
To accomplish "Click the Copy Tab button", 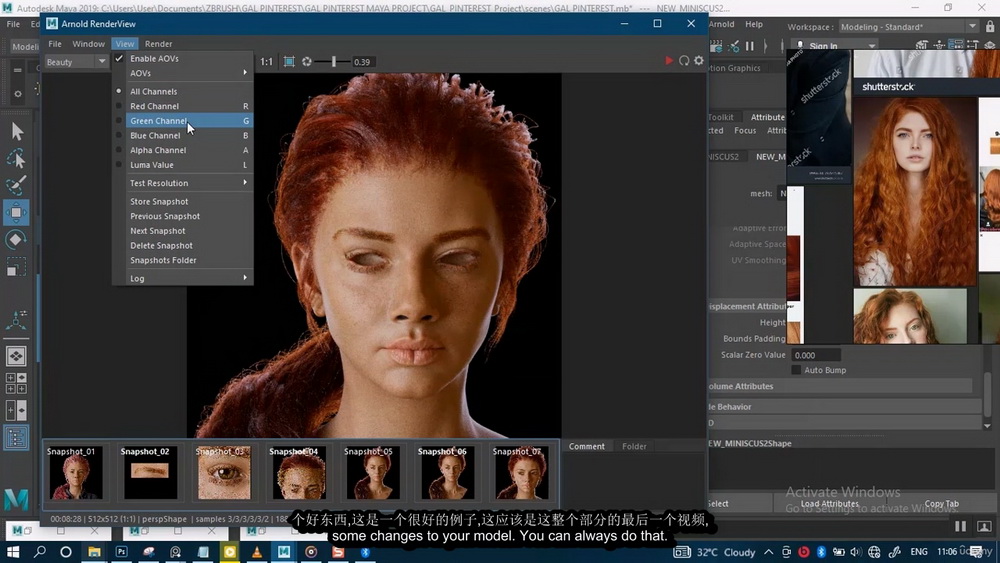I will pos(941,504).
